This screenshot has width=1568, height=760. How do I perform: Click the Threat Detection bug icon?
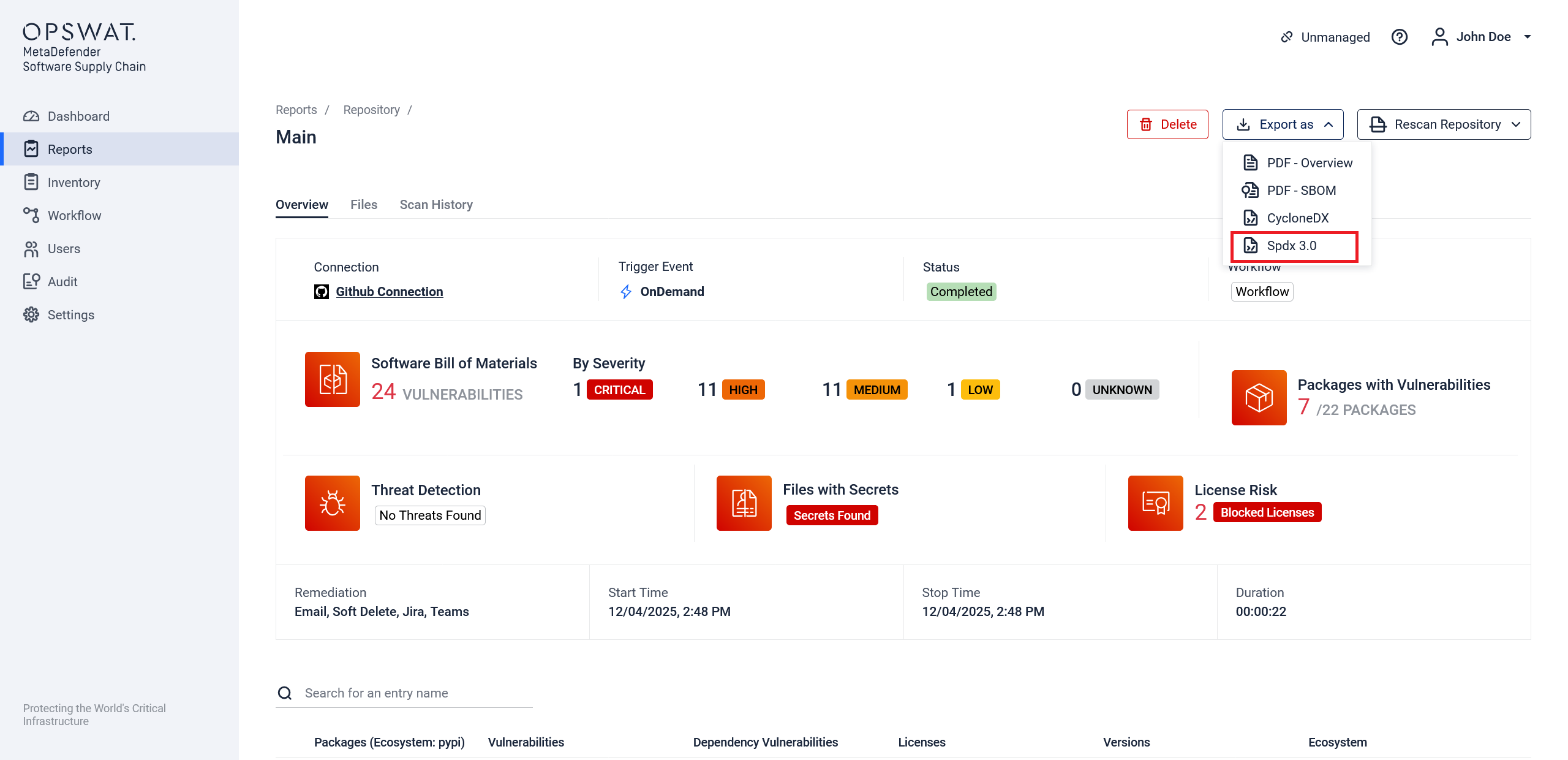(x=333, y=503)
